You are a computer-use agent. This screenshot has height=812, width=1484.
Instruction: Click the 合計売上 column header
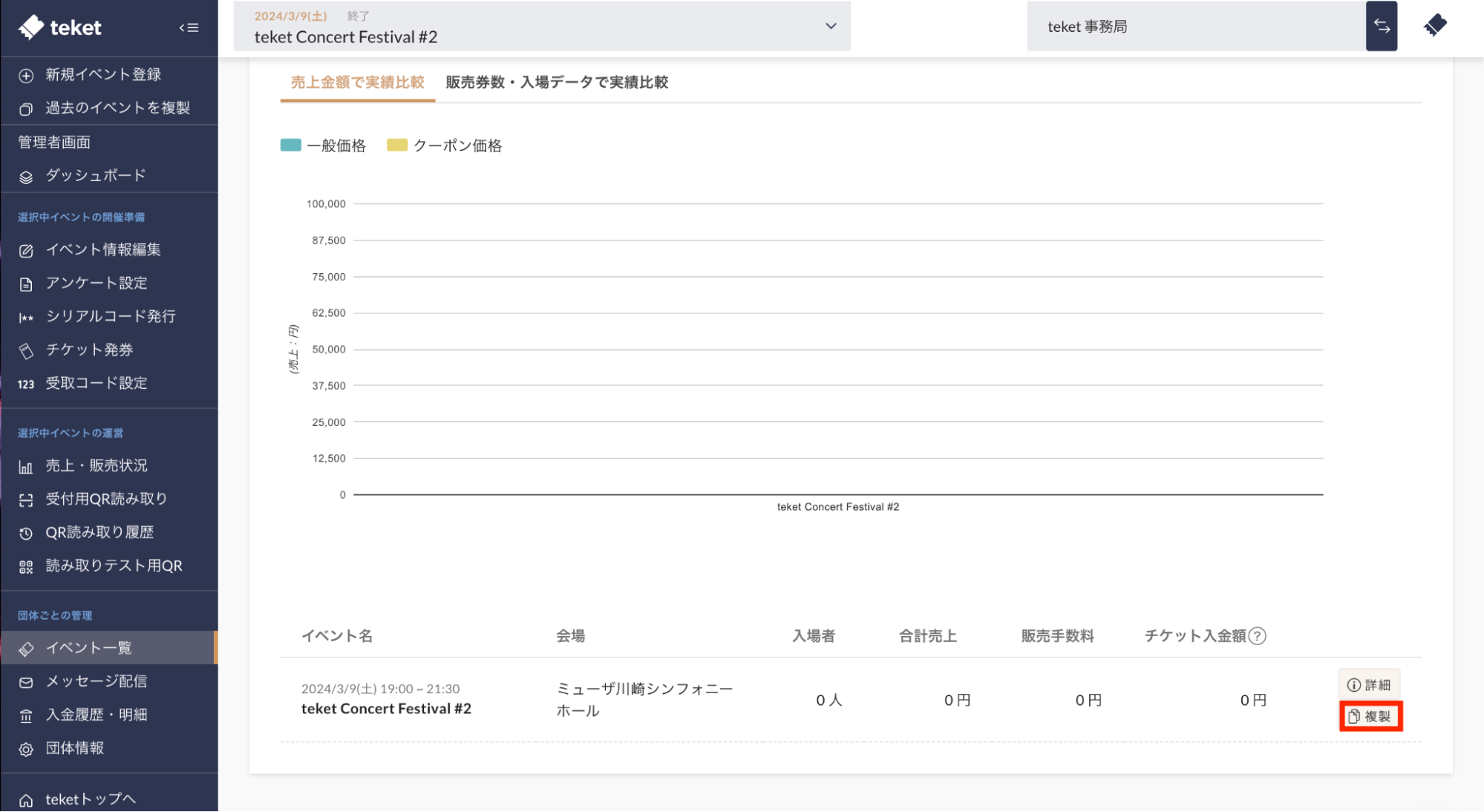pyautogui.click(x=928, y=636)
